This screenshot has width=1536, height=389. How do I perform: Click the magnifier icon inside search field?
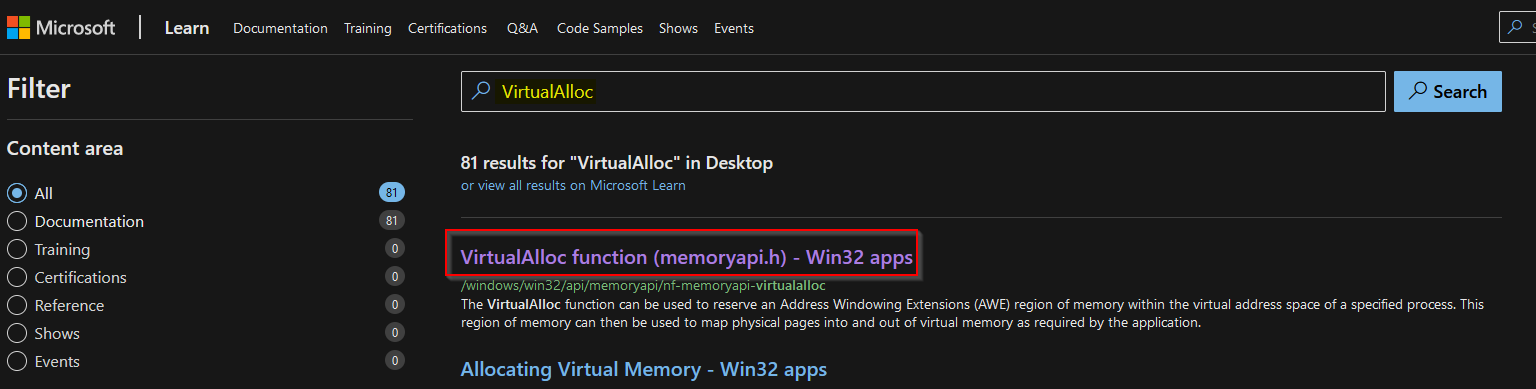[481, 91]
